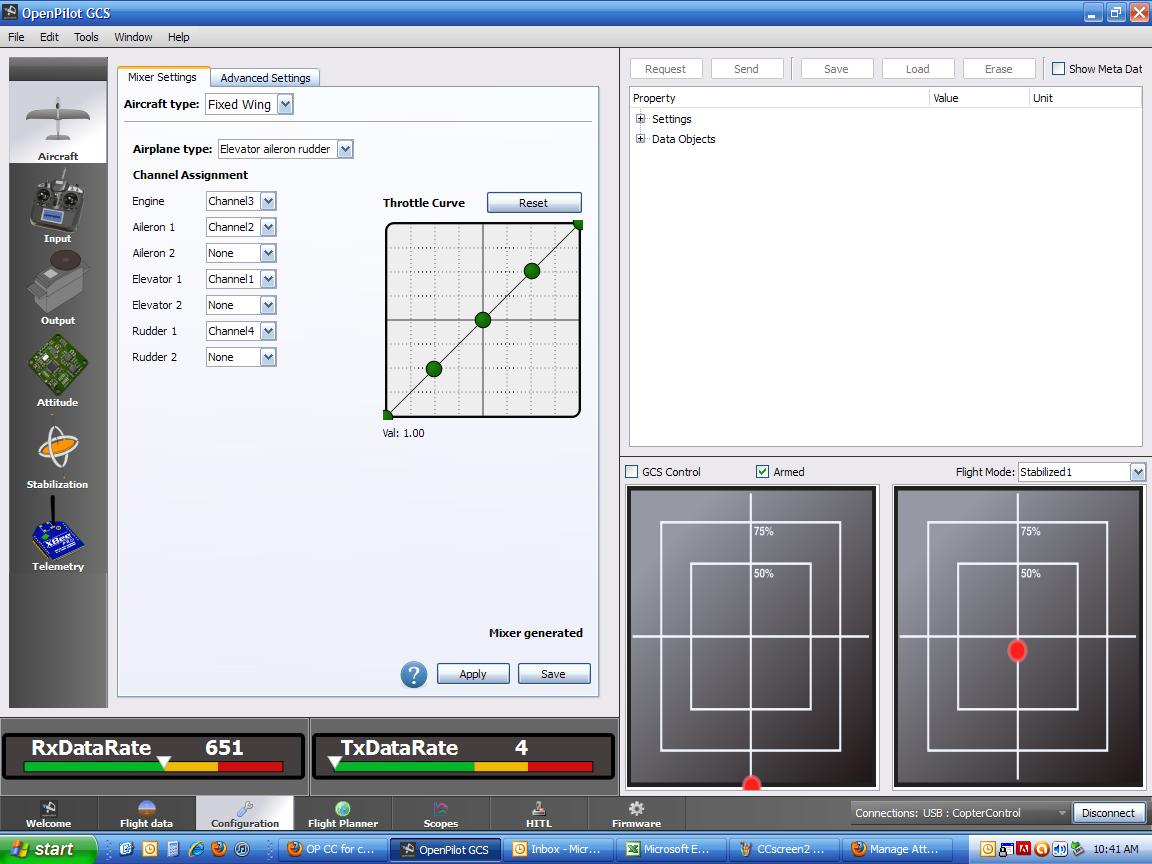Screen dimensions: 1152x864
Task: Open the File menu
Action: pos(16,37)
